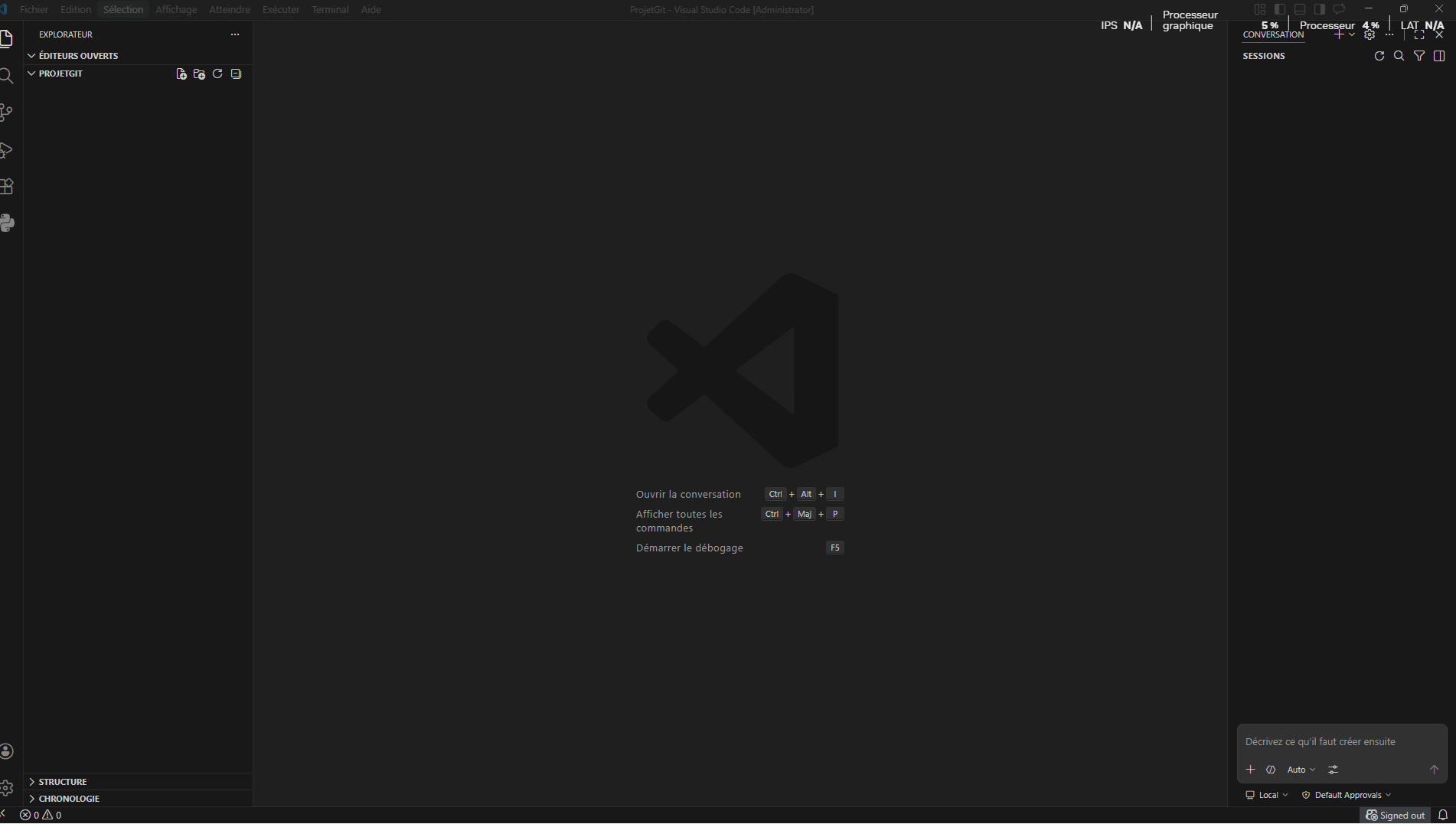
Task: Maximize the Conversation panel
Action: pos(1419,35)
